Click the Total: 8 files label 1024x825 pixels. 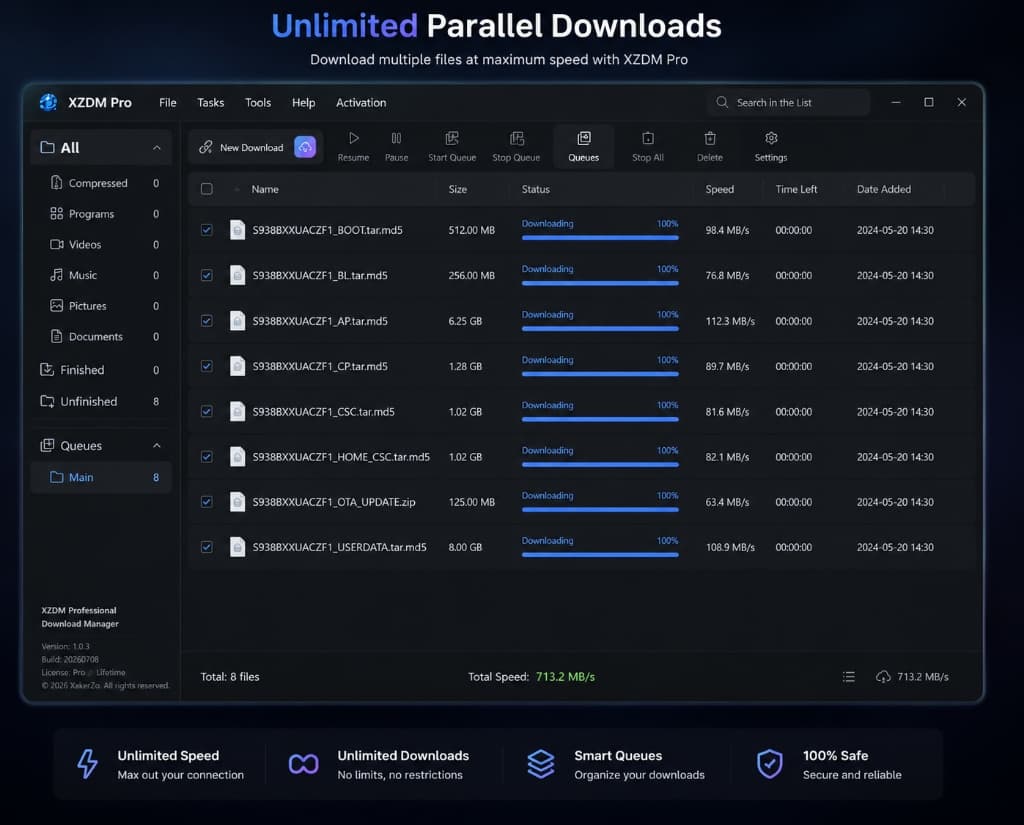tap(230, 677)
